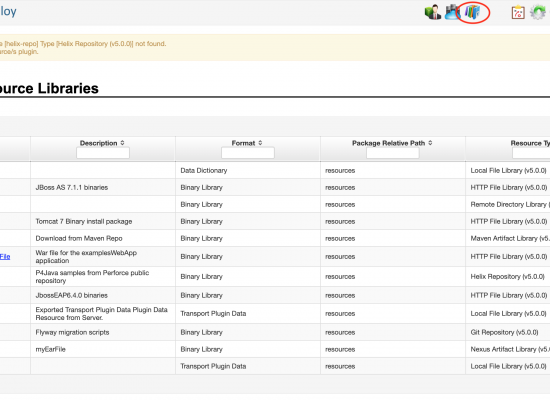Focus the Package Relative Path filter box

(x=393, y=153)
